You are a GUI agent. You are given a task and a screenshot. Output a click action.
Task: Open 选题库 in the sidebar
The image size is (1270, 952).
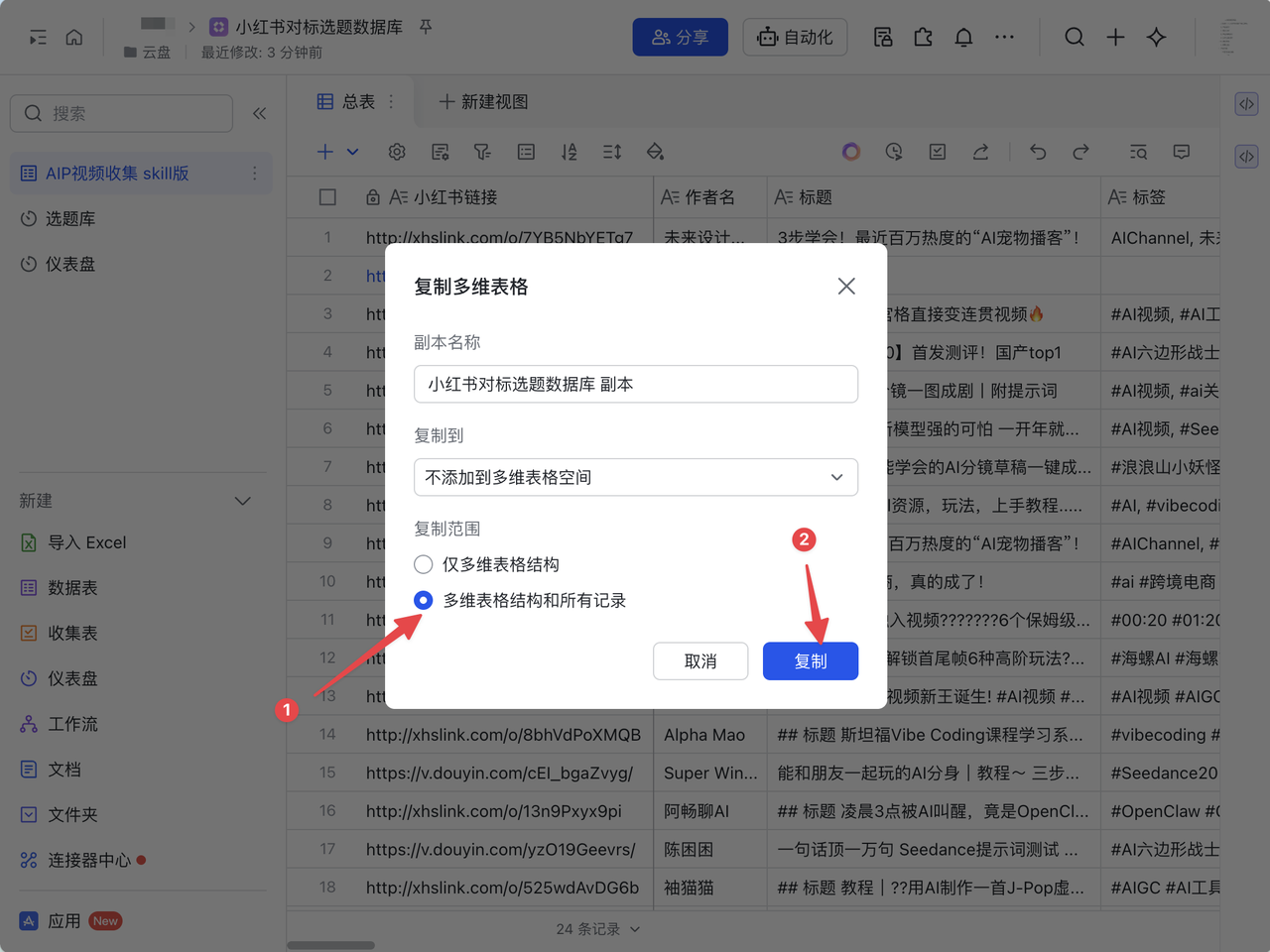pos(70,218)
